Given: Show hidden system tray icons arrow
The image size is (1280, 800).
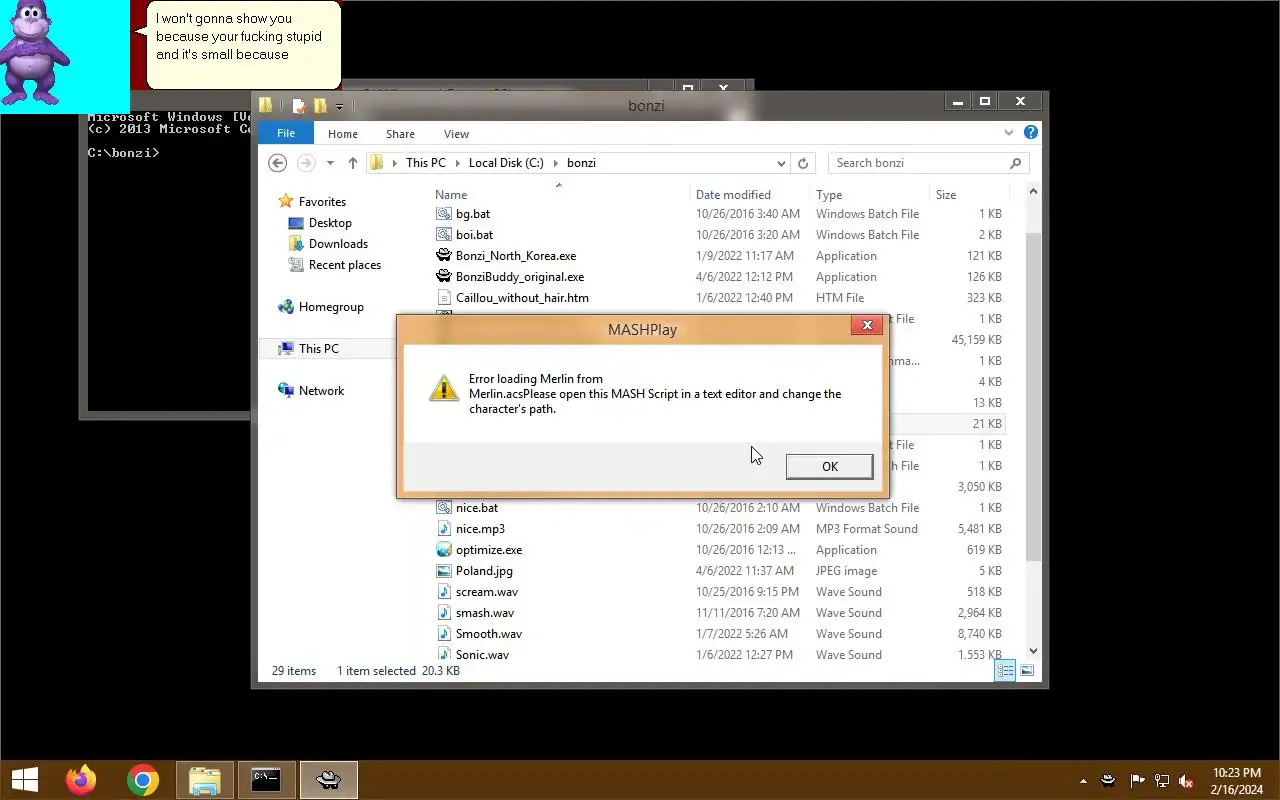Looking at the screenshot, I should (x=1083, y=781).
